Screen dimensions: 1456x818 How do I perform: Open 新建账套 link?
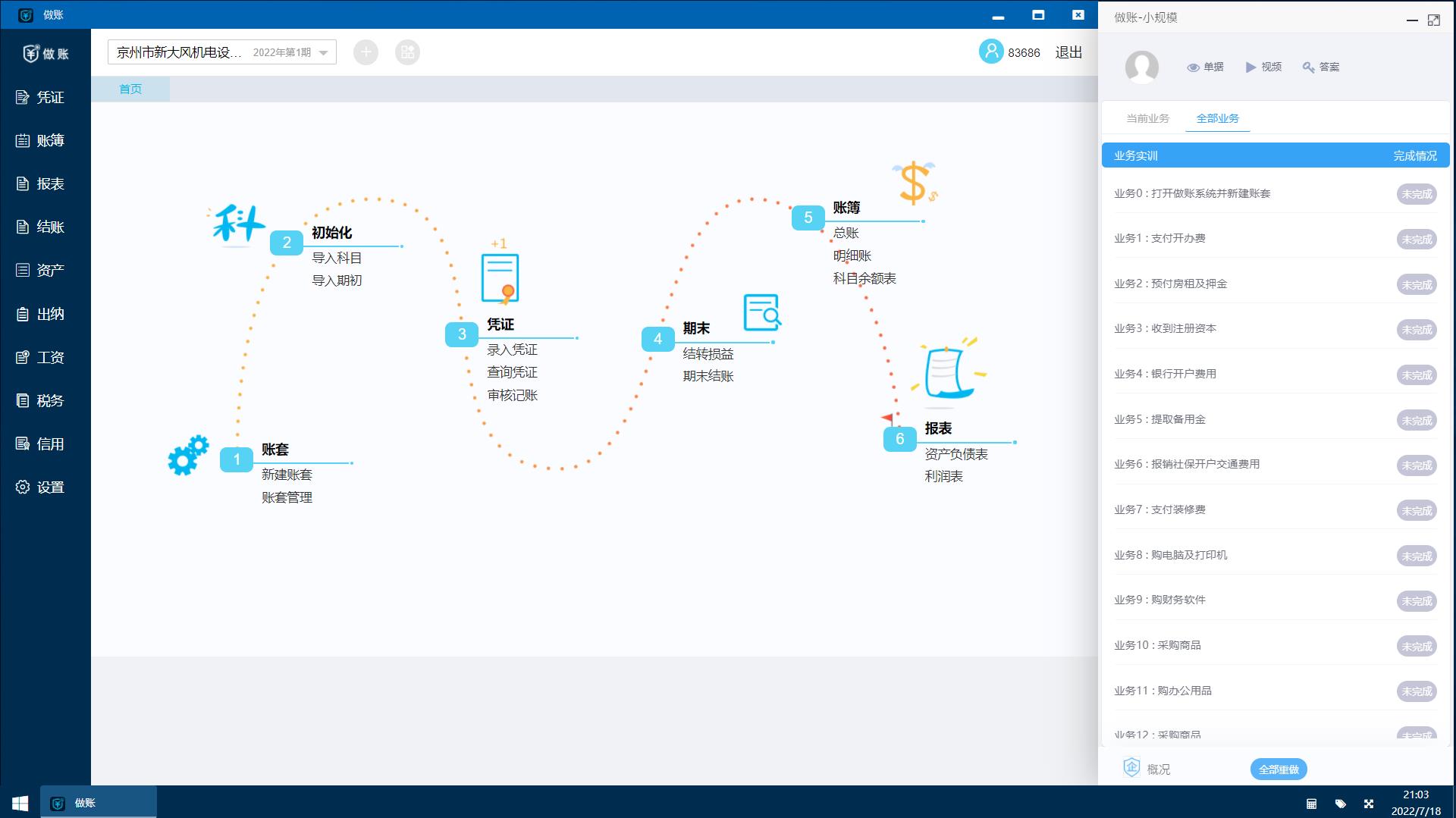(x=287, y=475)
